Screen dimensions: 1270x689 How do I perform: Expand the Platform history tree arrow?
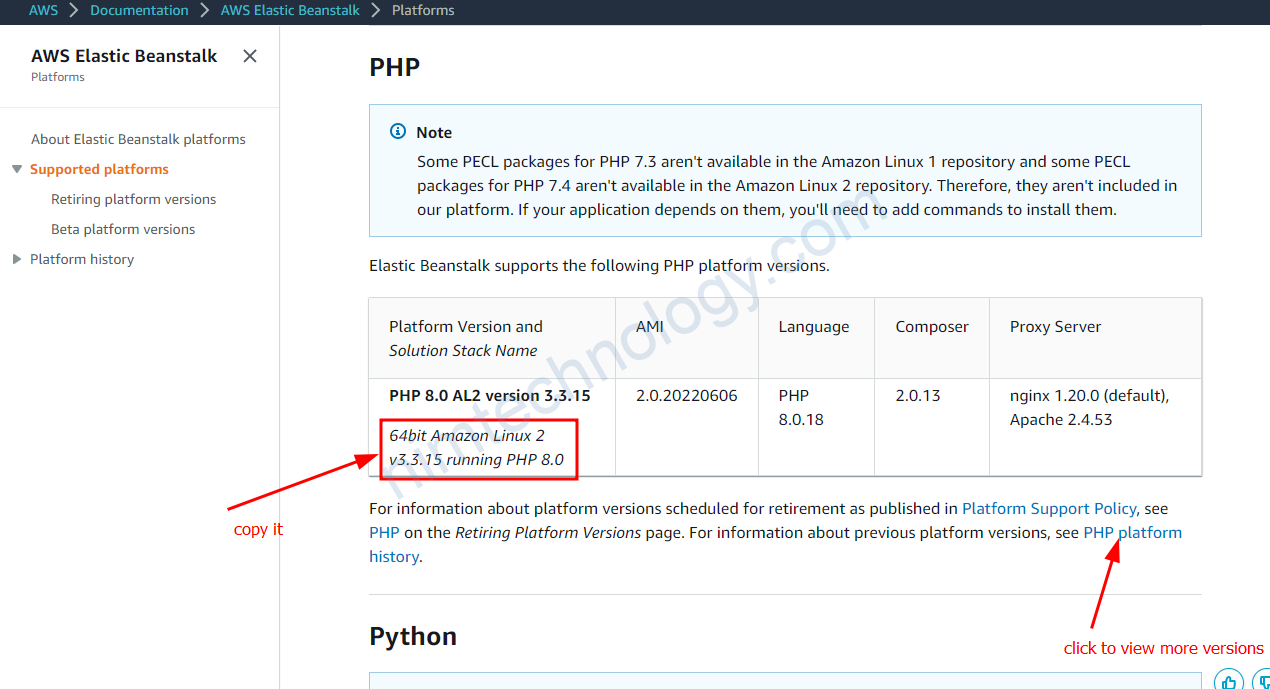point(17,259)
